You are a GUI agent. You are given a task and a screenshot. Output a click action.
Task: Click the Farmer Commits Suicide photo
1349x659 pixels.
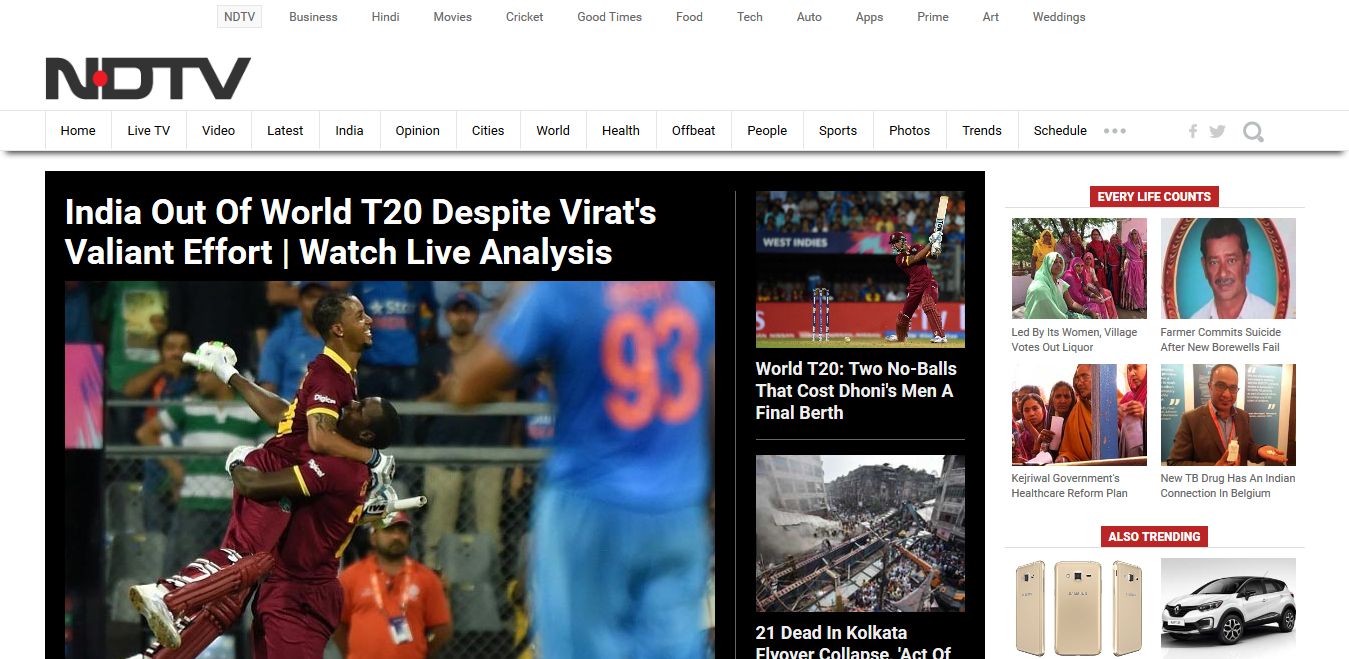pos(1228,269)
